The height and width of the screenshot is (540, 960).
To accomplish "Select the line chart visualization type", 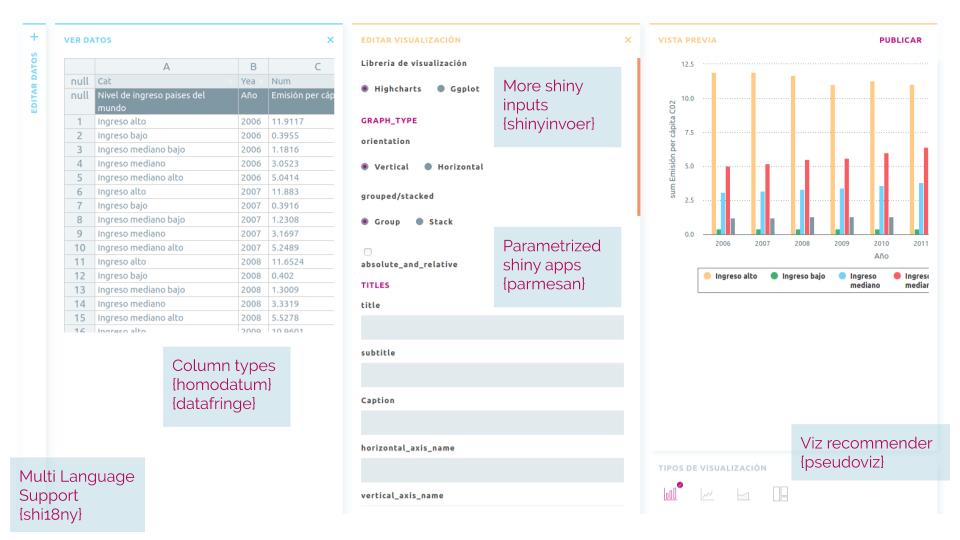I will tap(707, 494).
